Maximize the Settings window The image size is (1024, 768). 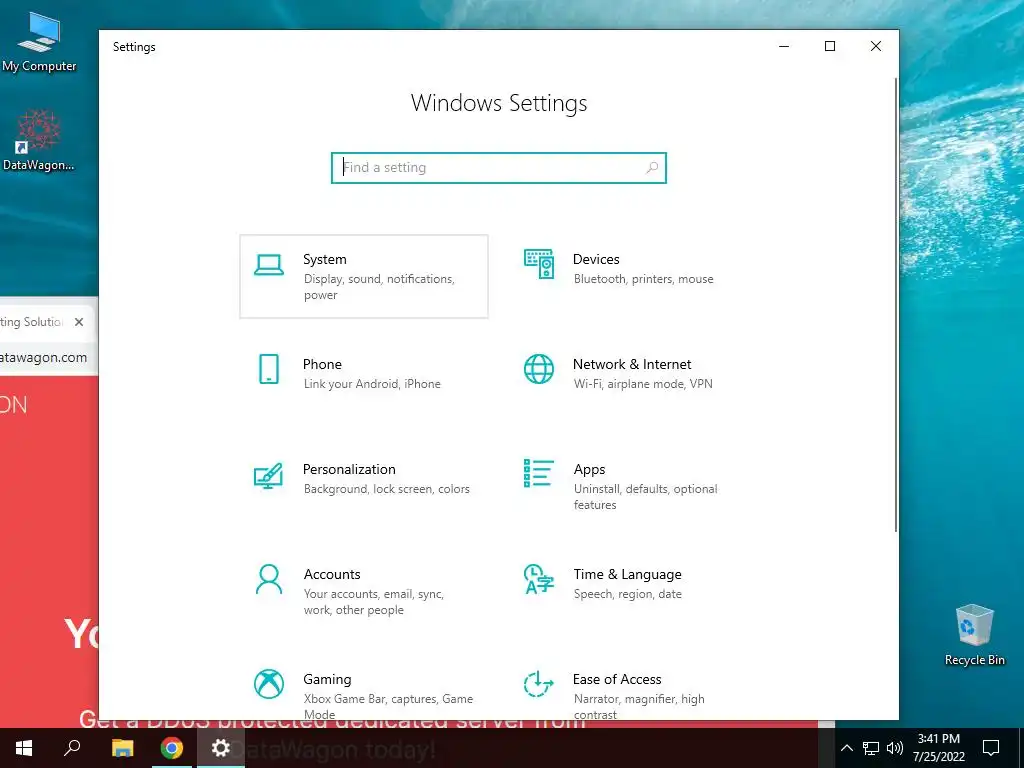tap(829, 46)
